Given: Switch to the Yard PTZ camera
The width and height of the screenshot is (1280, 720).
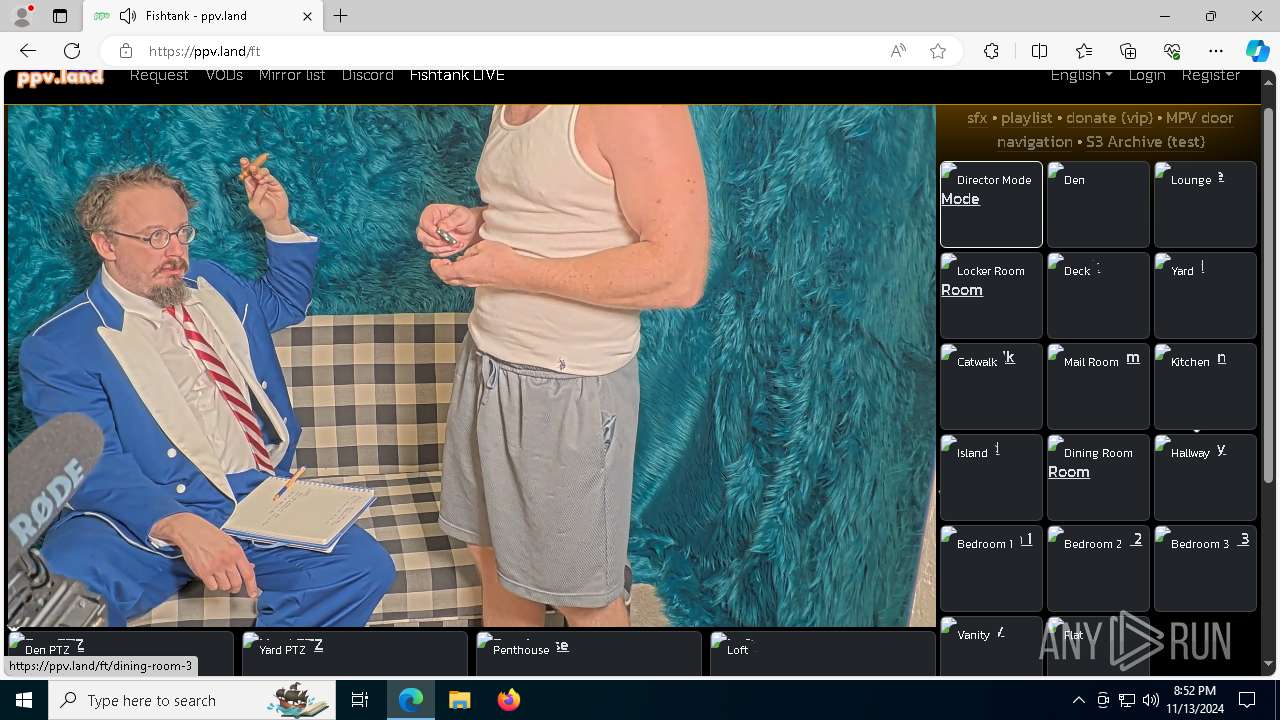Looking at the screenshot, I should pyautogui.click(x=354, y=652).
